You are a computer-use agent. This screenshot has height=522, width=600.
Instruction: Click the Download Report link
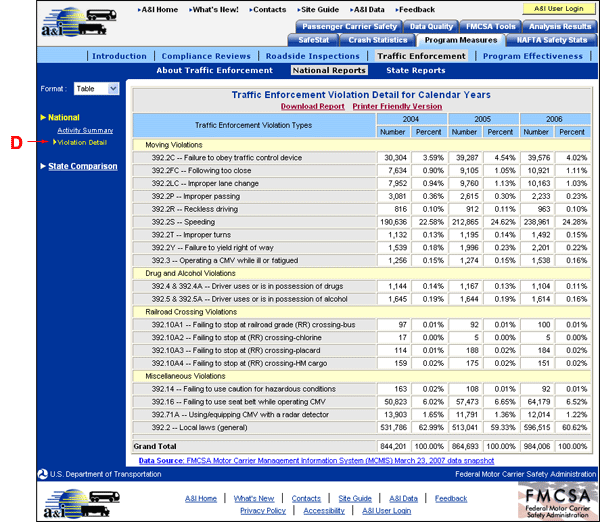click(313, 106)
